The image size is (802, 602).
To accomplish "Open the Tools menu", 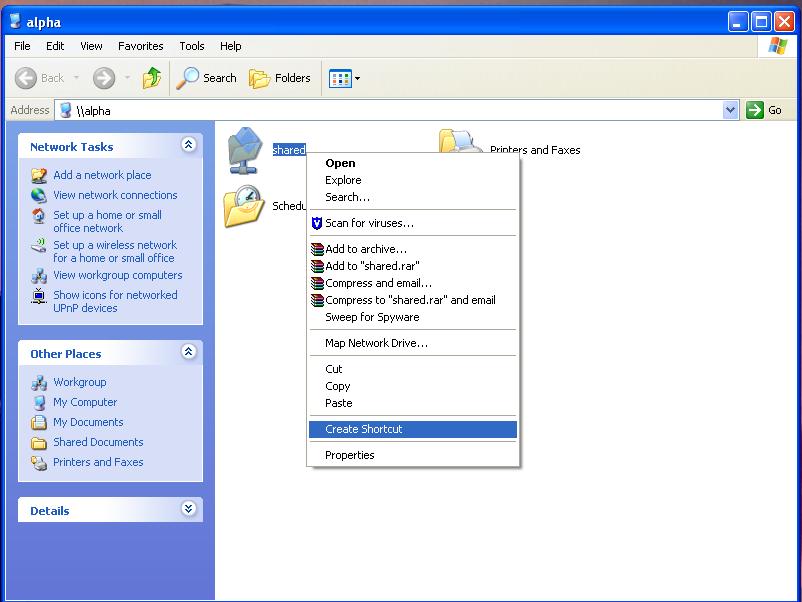I will [192, 46].
